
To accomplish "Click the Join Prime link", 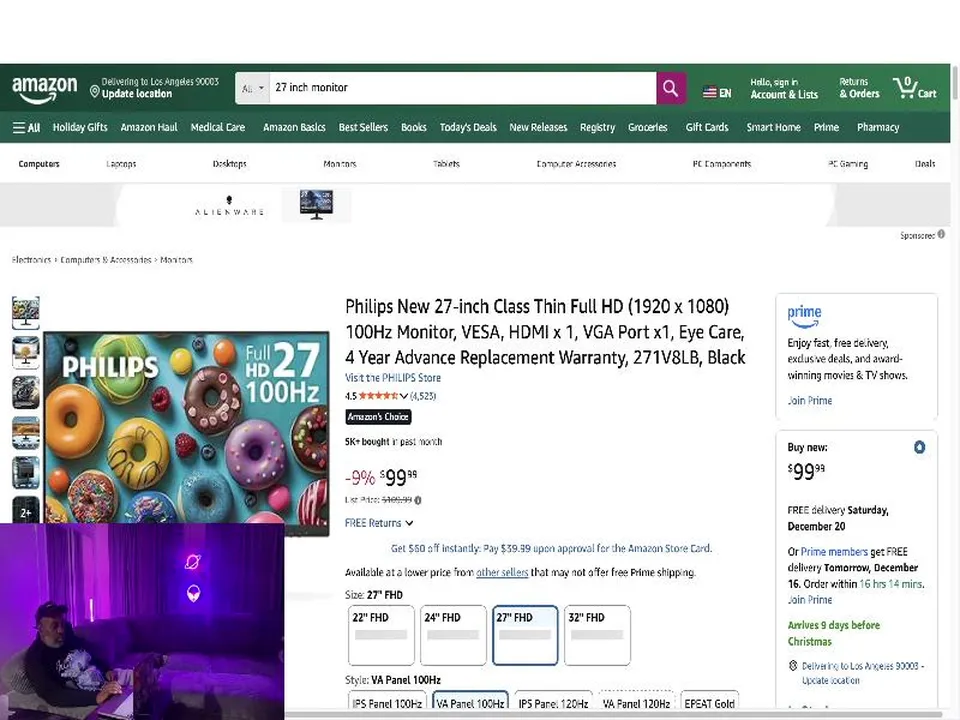I will tap(810, 401).
